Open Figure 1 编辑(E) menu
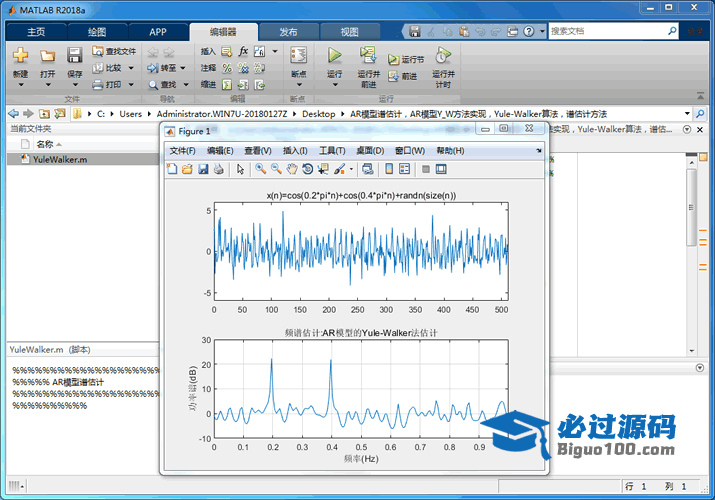This screenshot has width=715, height=500. coord(220,150)
